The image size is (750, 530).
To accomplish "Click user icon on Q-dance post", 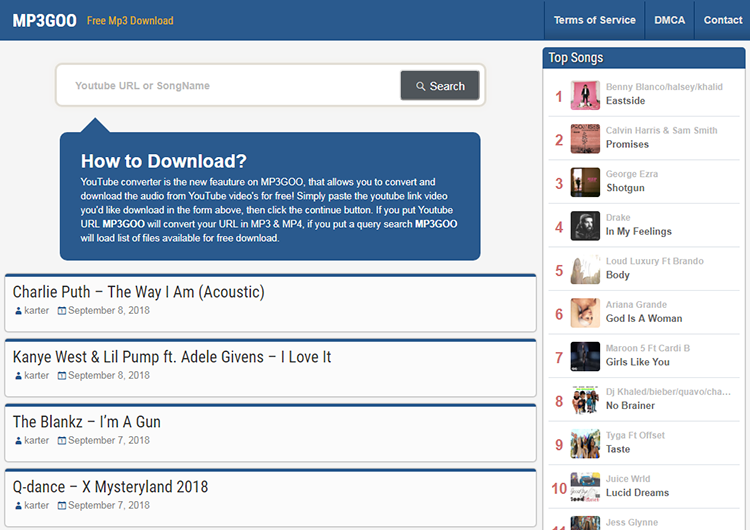I will [x=18, y=506].
